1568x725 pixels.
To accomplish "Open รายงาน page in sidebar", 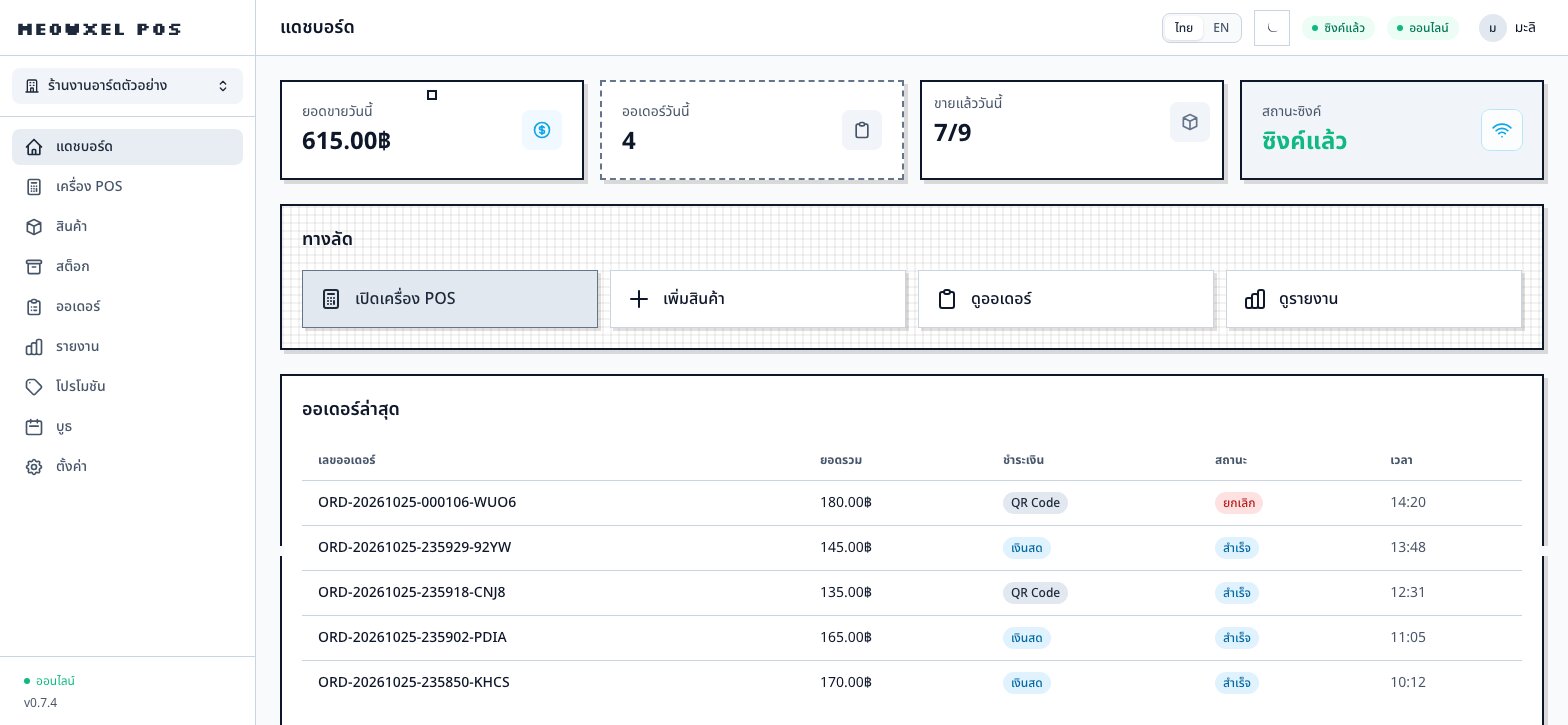I will (127, 347).
